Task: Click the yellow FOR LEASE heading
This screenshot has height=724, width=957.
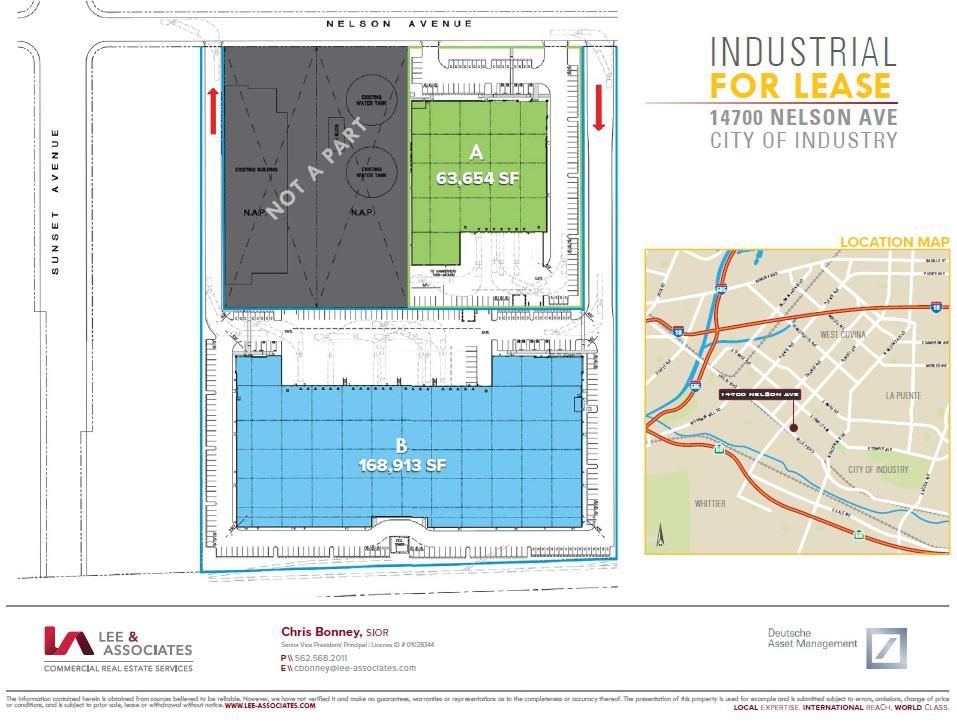Action: 801,85
